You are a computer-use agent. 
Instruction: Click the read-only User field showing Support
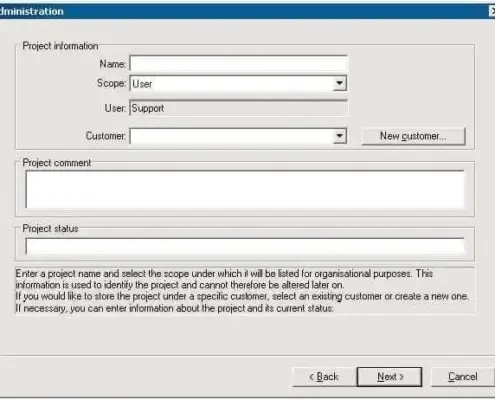tap(238, 108)
